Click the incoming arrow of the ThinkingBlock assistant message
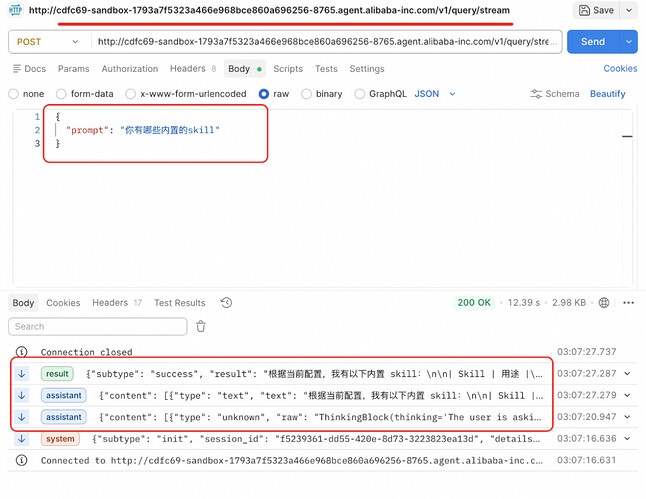The image size is (646, 499). pos(22,417)
